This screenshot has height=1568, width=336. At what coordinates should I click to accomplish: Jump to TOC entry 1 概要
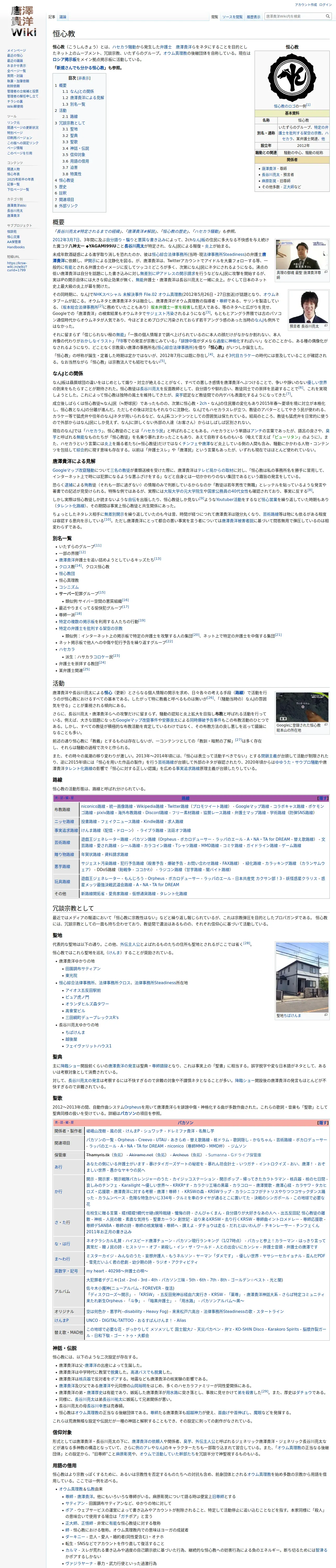60,86
